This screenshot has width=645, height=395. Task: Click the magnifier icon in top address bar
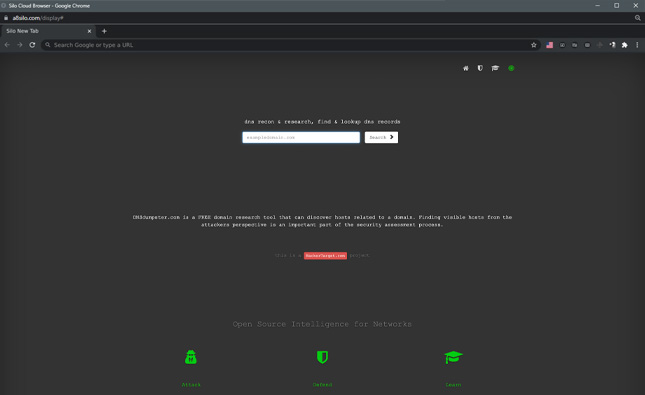[638, 18]
